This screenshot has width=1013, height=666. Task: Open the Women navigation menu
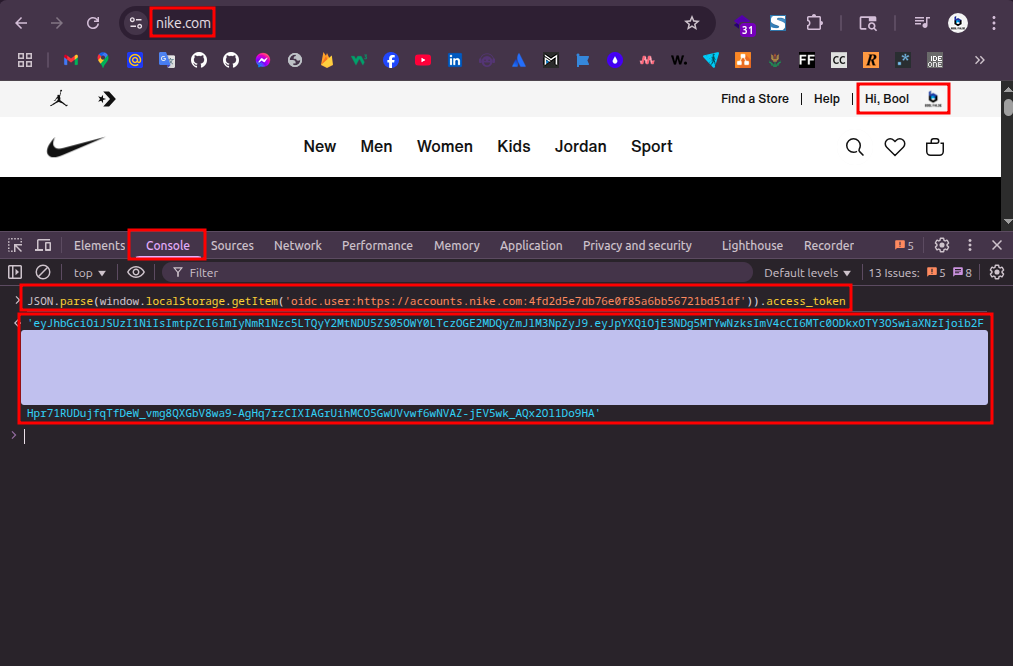444,147
